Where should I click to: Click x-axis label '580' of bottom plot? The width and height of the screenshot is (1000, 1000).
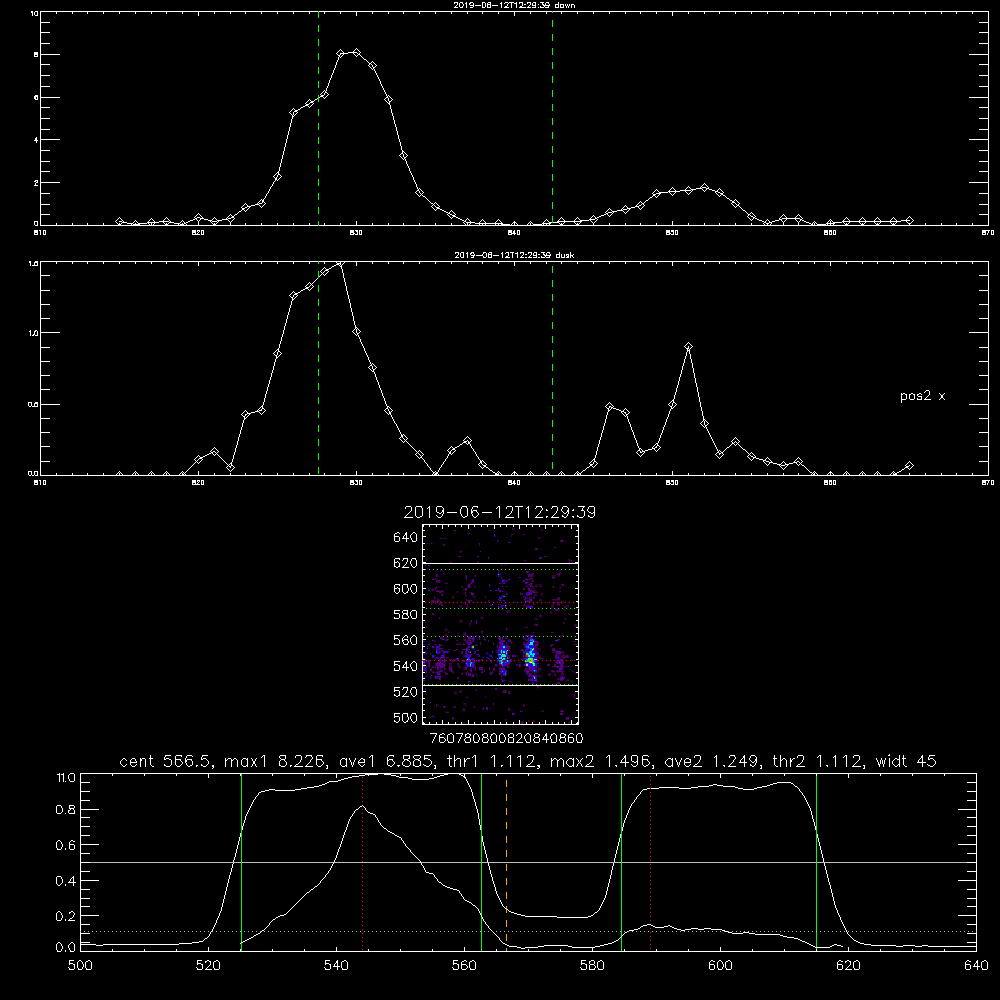[592, 966]
